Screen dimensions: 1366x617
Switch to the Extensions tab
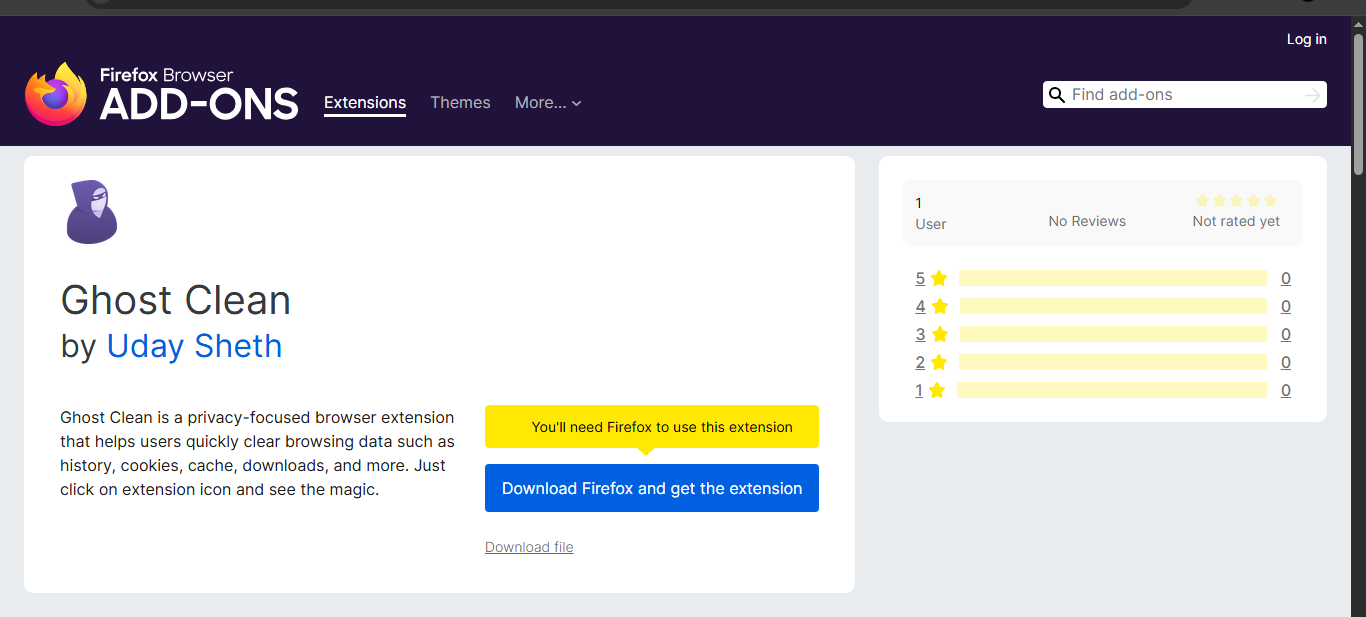(x=365, y=103)
